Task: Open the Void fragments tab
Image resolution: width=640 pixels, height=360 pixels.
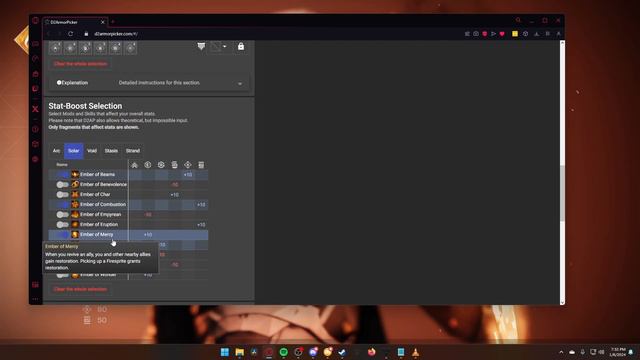Action: pyautogui.click(x=92, y=151)
